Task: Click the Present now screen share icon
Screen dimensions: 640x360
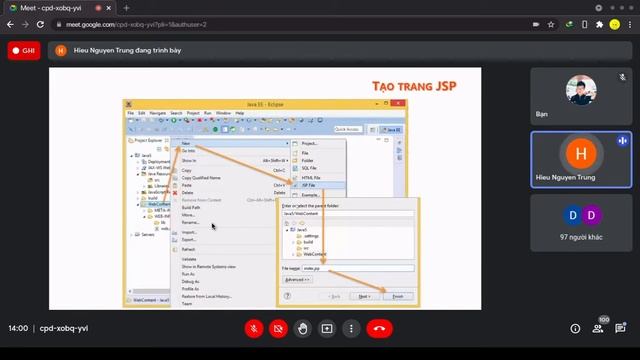Action: [x=327, y=329]
